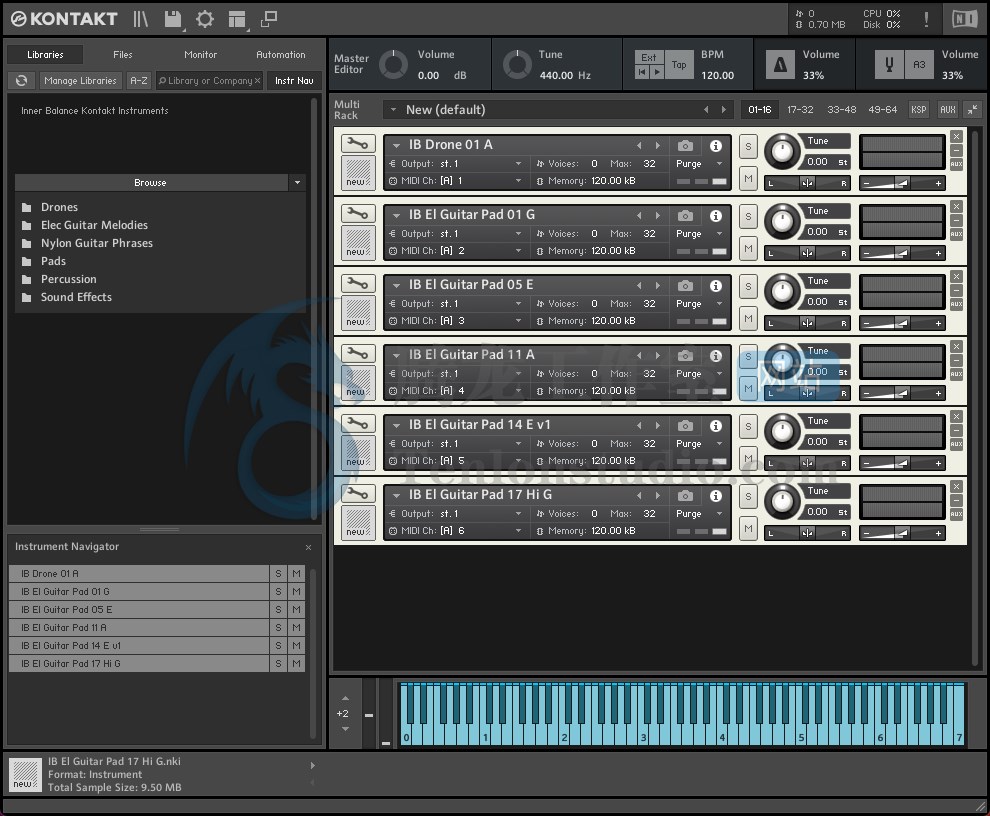Solo IB El Guitar Pad 05 E in the rack
The image size is (990, 816).
coord(748,287)
